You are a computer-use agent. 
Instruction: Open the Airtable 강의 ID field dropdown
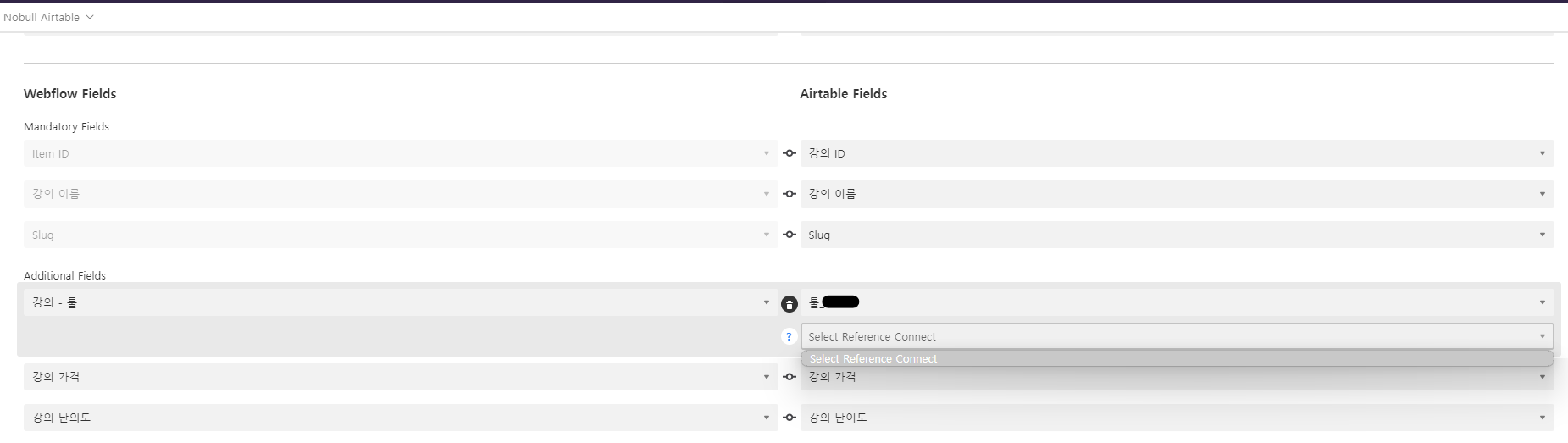(x=1177, y=153)
